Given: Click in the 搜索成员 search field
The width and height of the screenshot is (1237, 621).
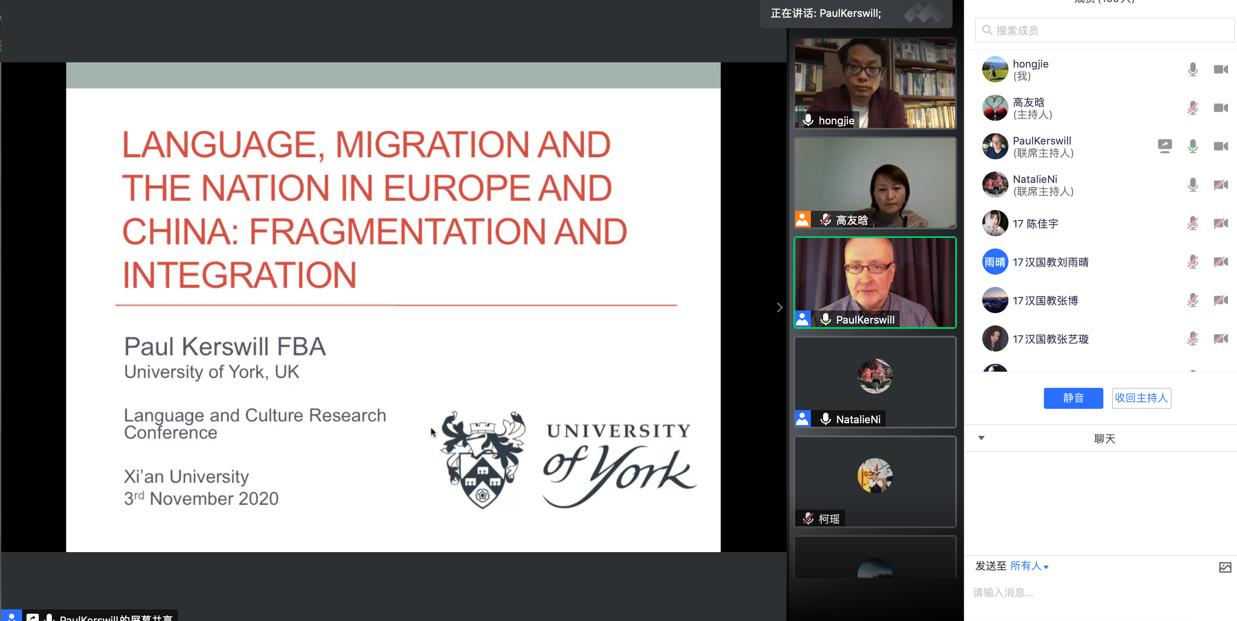Looking at the screenshot, I should [x=1105, y=30].
